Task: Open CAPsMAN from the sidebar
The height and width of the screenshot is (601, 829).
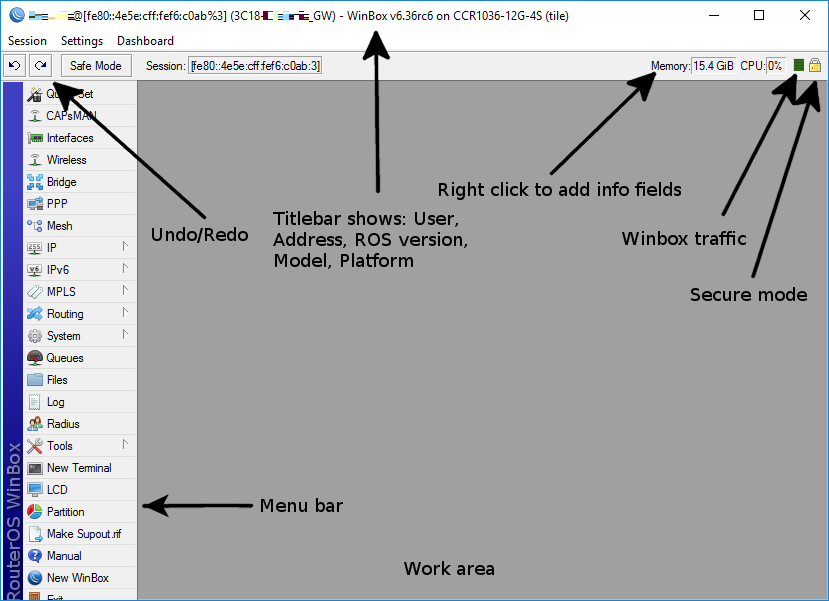Action: tap(80, 116)
